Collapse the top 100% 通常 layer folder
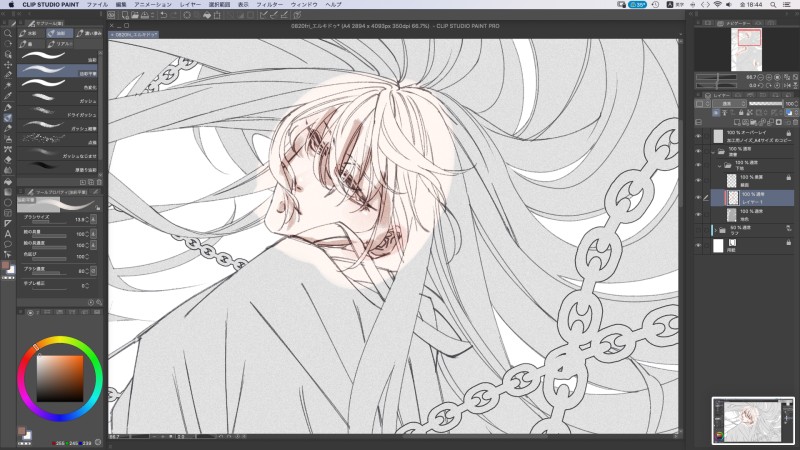 click(713, 152)
